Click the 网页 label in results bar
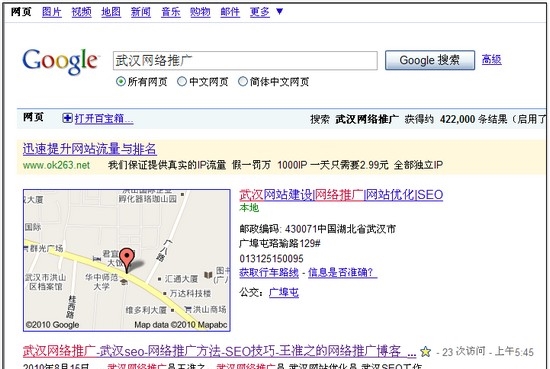Viewport: 550px width, 369px height. pyautogui.click(x=33, y=117)
